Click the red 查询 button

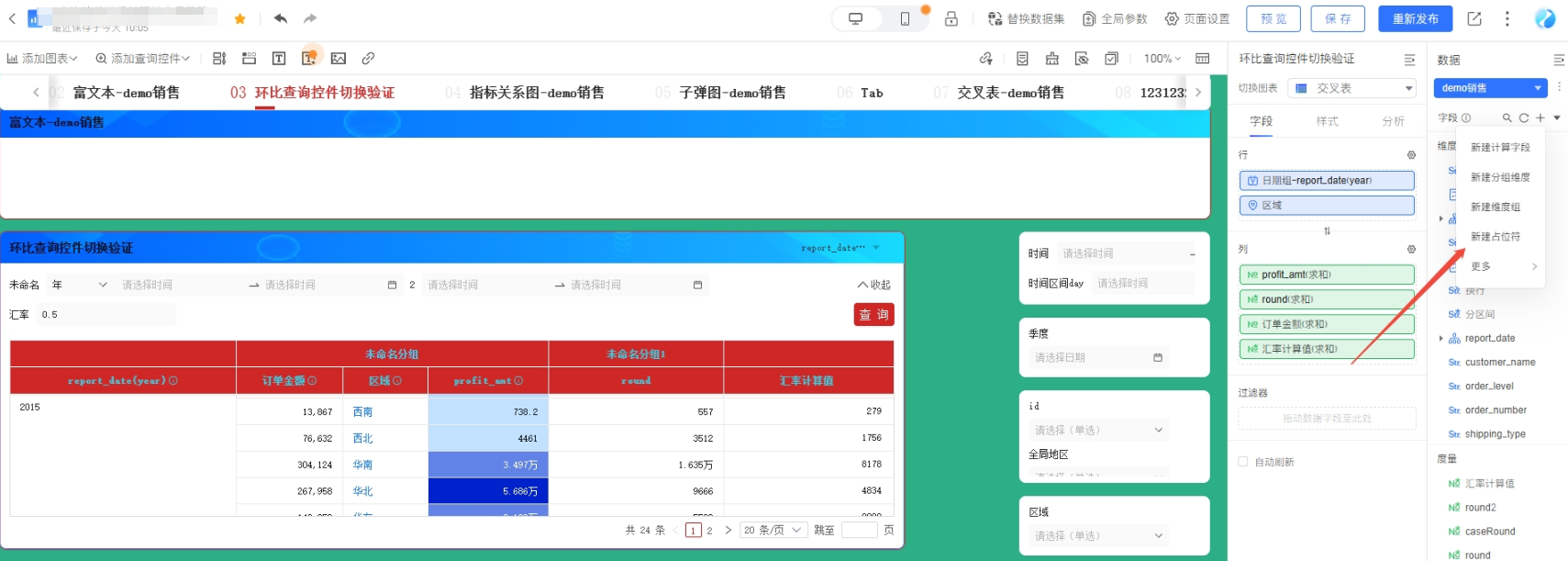click(873, 315)
